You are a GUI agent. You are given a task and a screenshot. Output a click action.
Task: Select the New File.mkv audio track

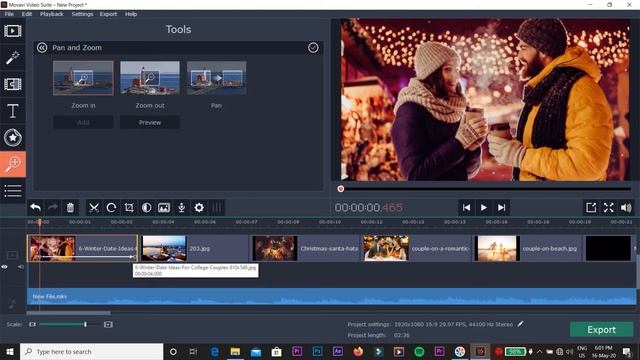click(331, 296)
